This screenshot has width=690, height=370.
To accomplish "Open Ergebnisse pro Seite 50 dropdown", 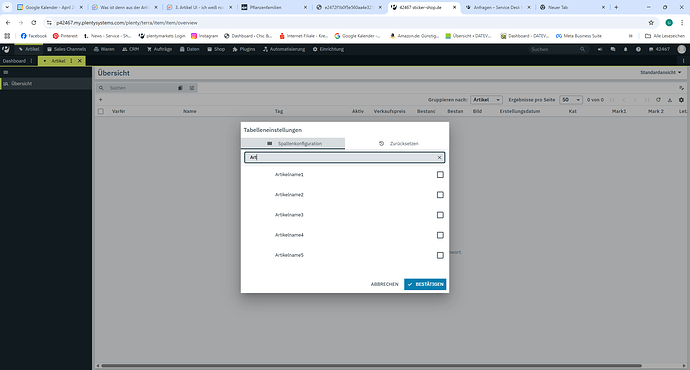I will coord(571,100).
